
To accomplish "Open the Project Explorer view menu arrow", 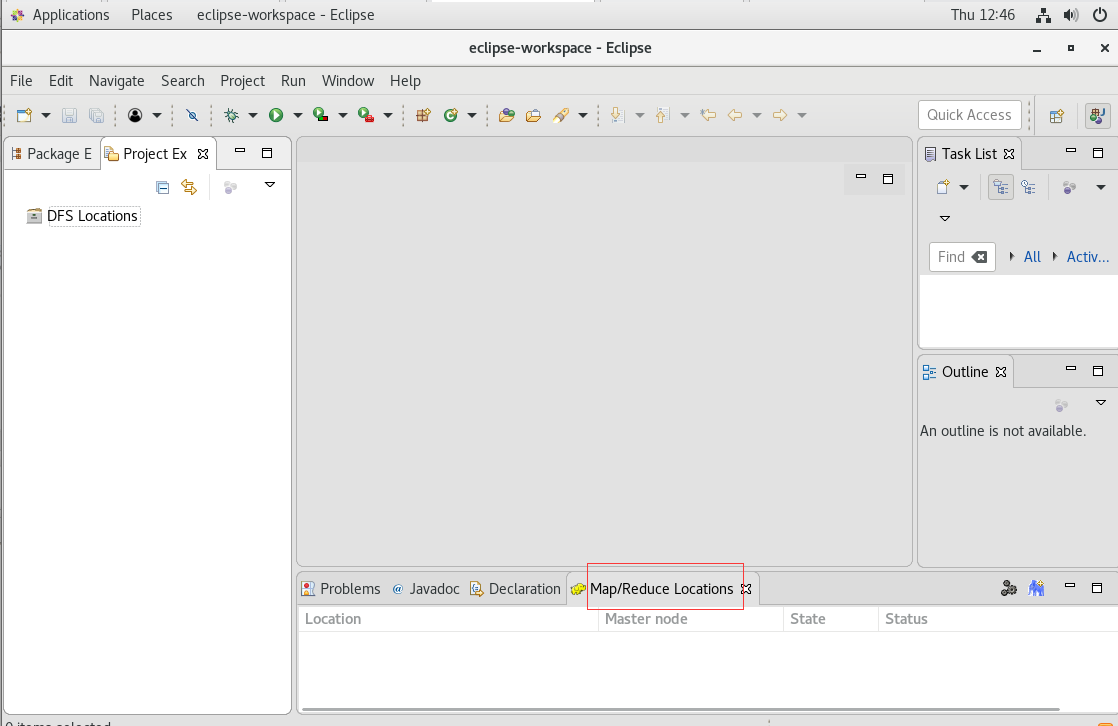I will 270,185.
